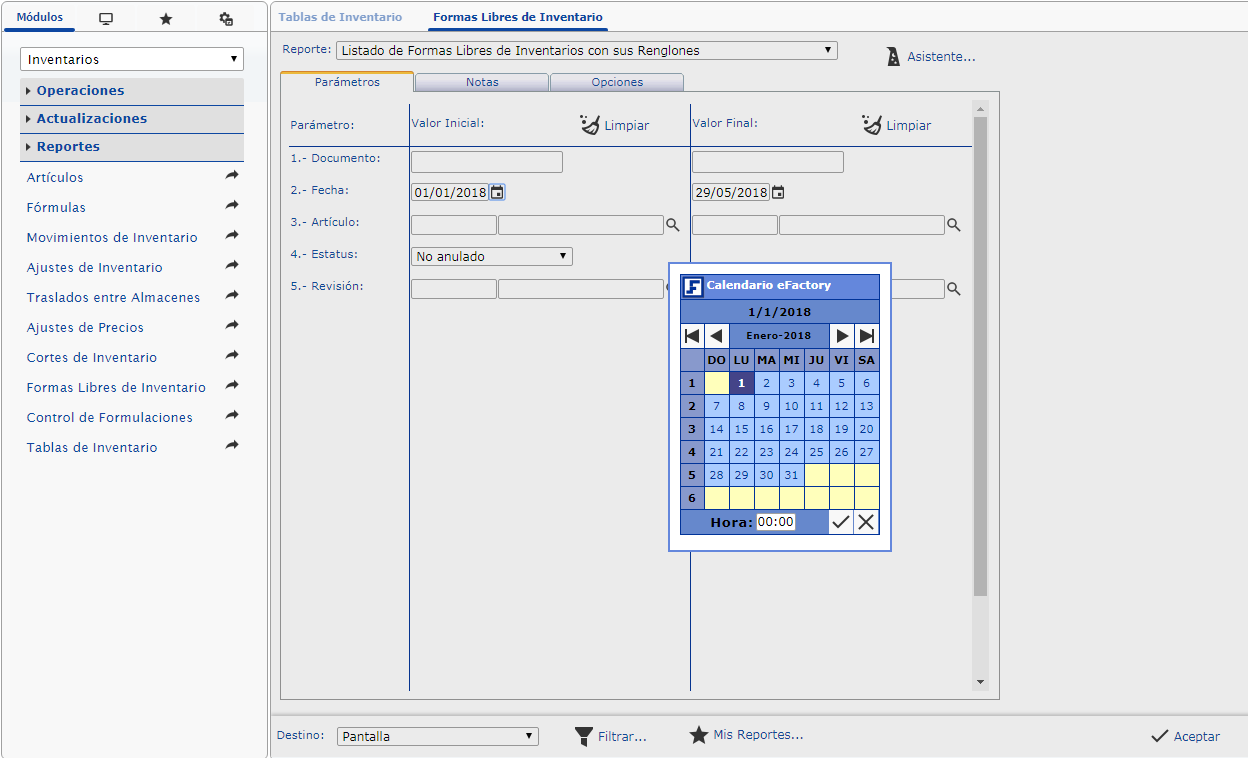1248x758 pixels.
Task: Expand the Operaciones section
Action: (80, 91)
